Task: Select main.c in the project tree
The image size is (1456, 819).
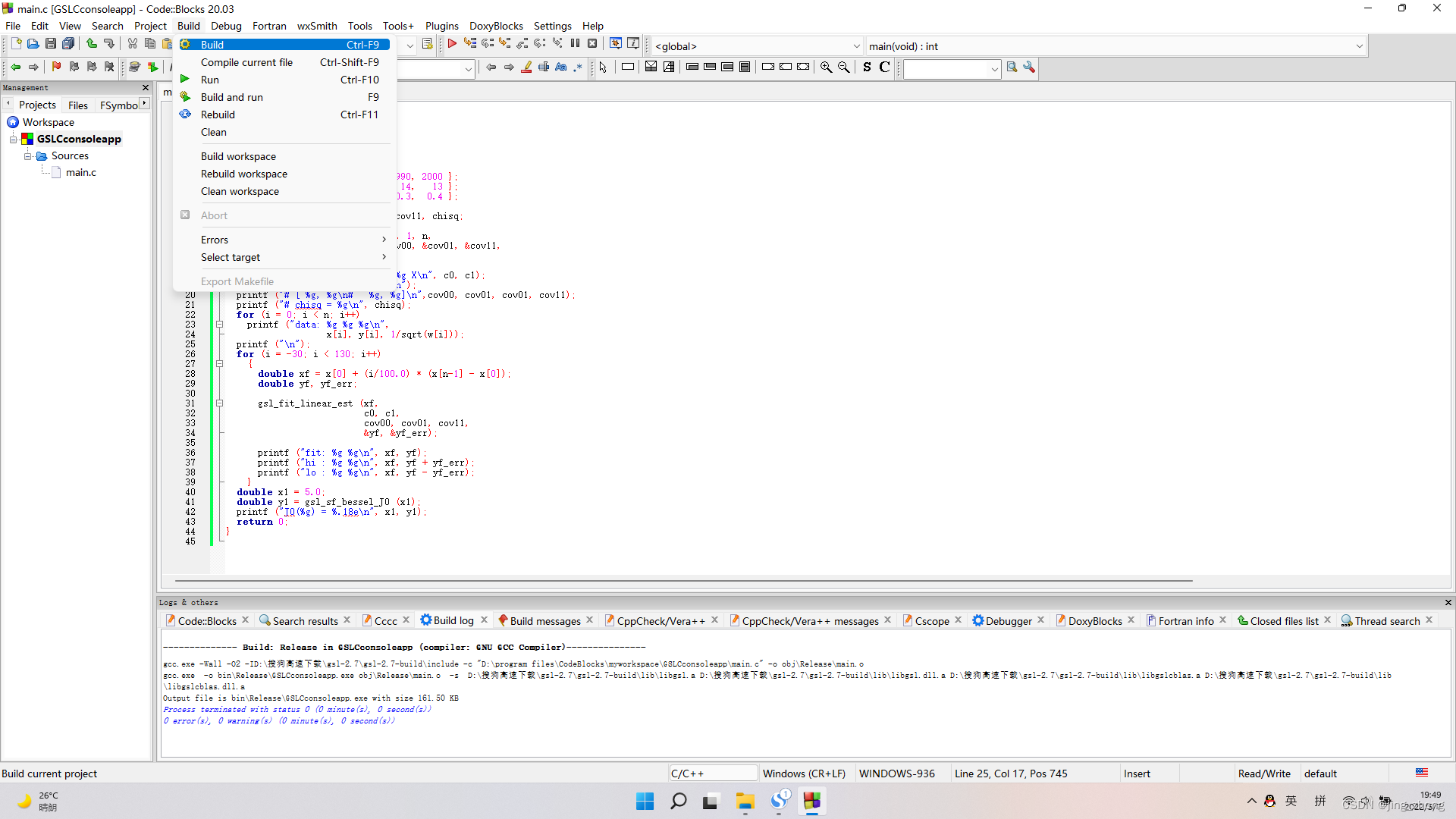Action: click(x=81, y=173)
